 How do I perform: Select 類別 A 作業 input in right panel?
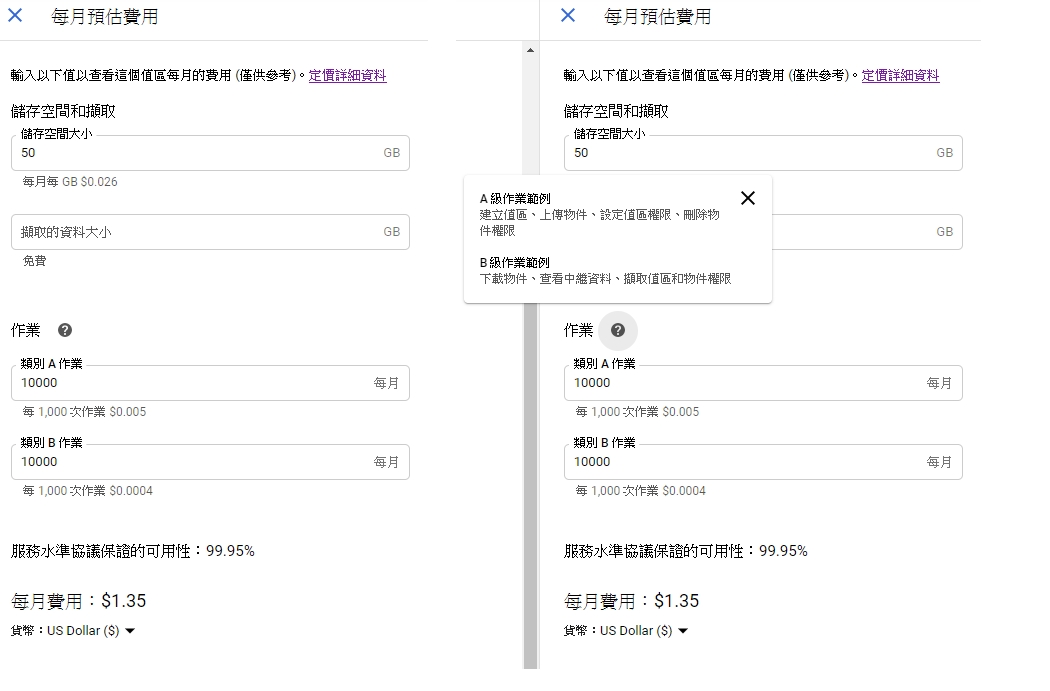[745, 383]
